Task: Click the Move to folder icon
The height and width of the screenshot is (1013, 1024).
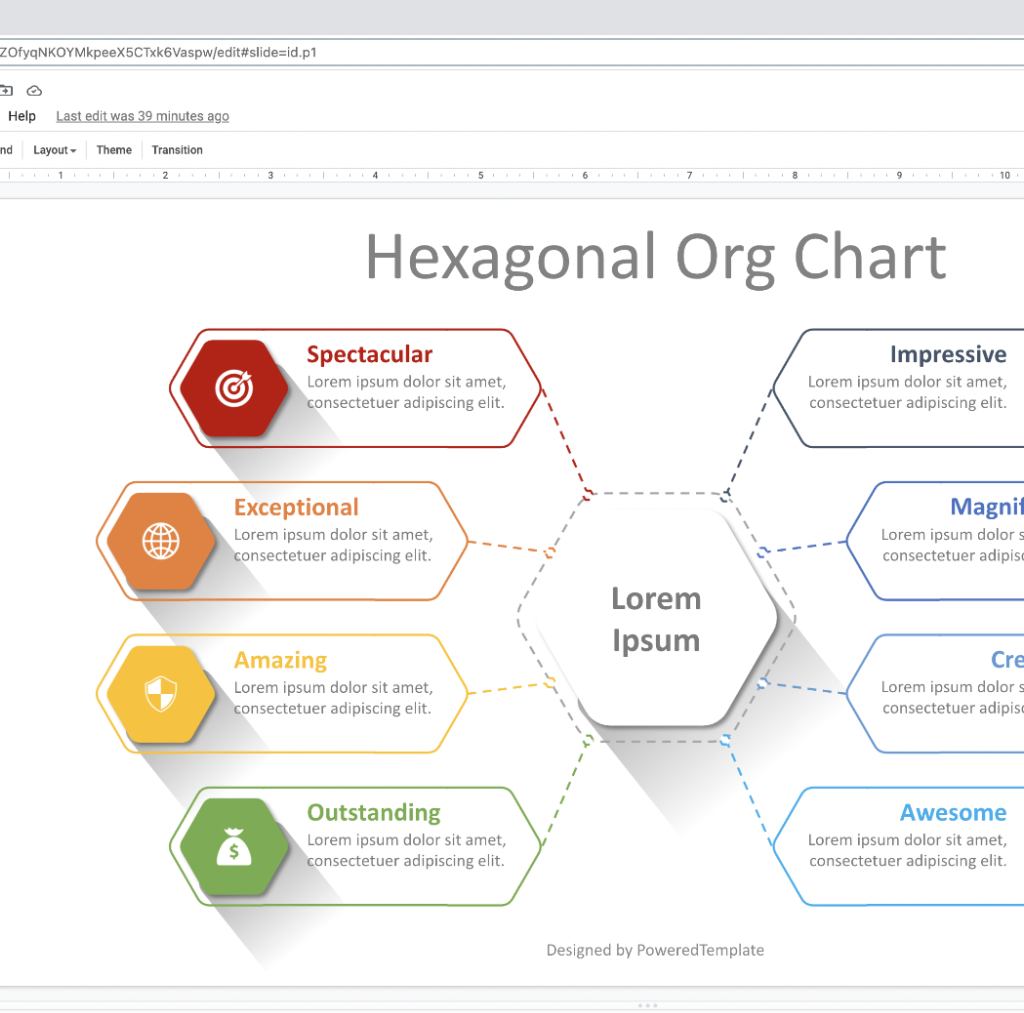Action: tap(5, 90)
